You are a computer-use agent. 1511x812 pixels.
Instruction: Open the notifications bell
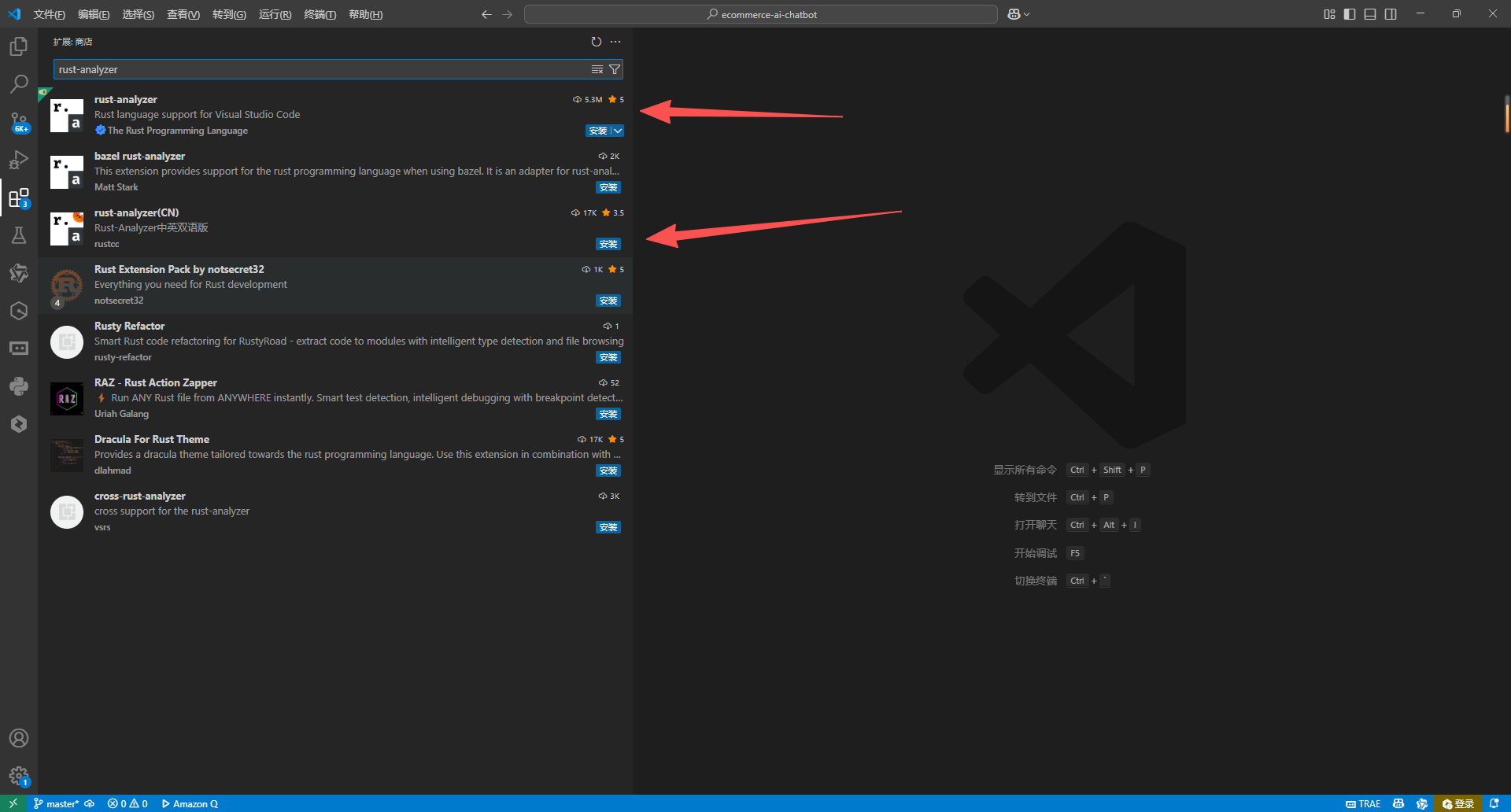click(x=1494, y=803)
